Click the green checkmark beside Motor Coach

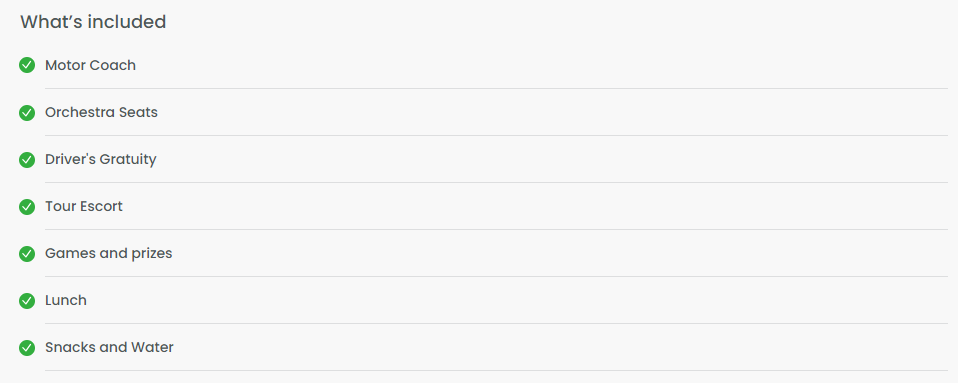(27, 65)
